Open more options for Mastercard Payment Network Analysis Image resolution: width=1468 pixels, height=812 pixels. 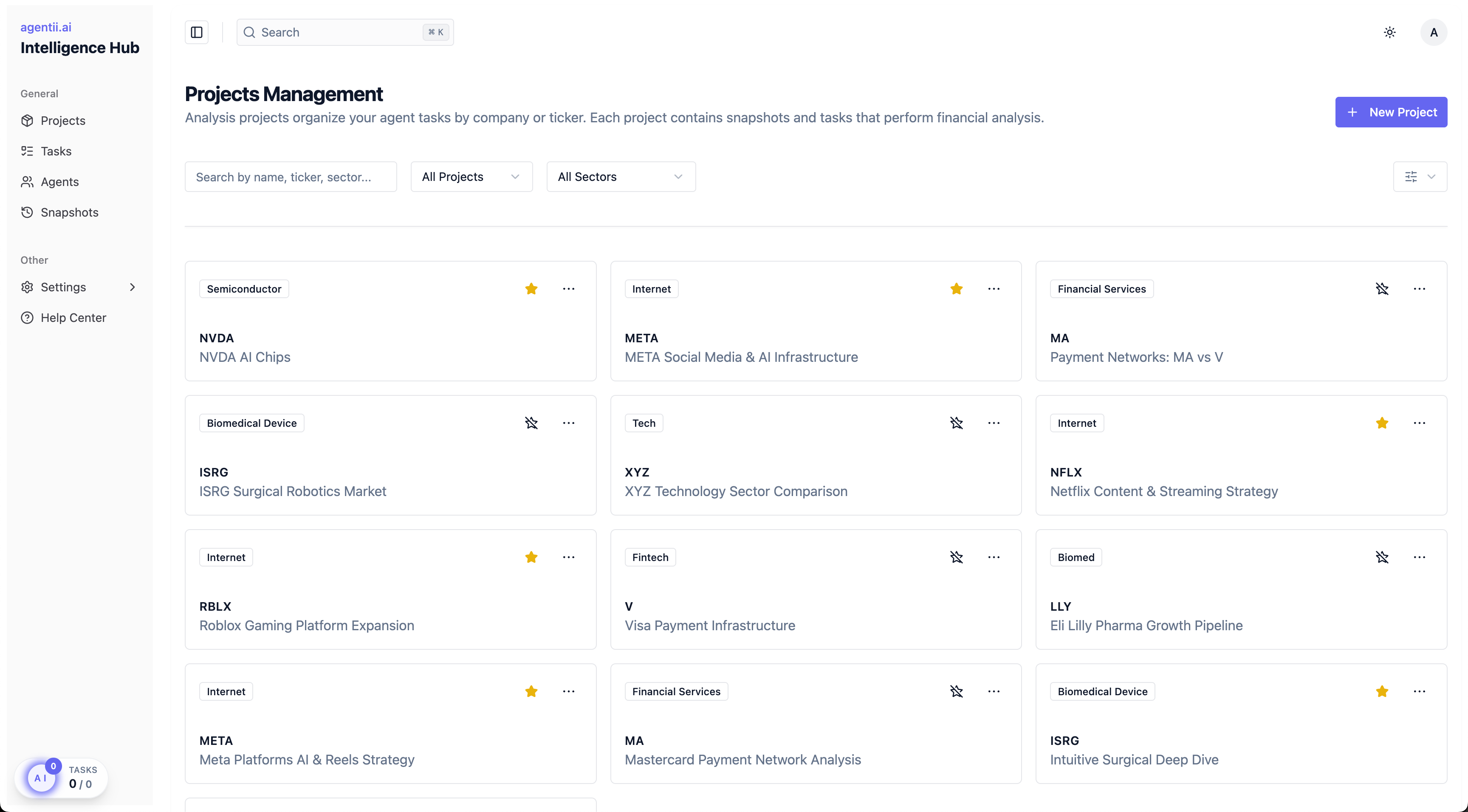pos(993,691)
